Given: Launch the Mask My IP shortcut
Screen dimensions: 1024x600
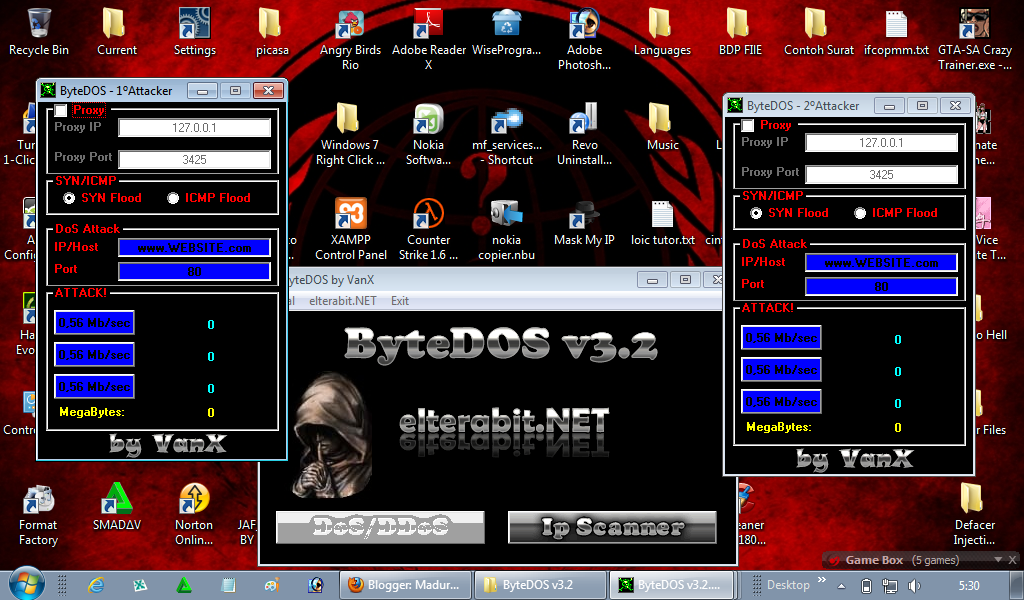Looking at the screenshot, I should click(x=584, y=222).
